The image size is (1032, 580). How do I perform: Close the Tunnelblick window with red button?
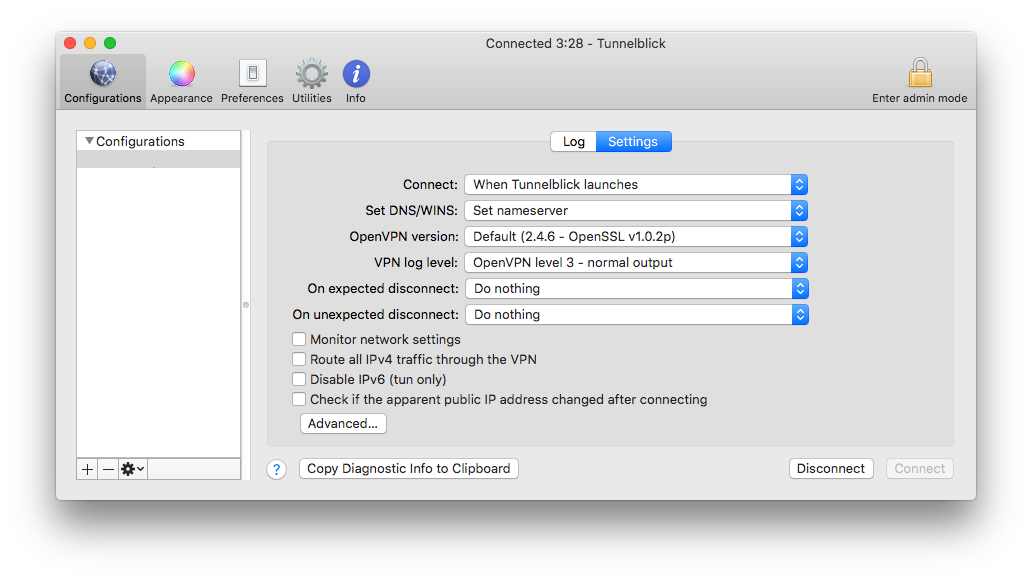coord(70,43)
